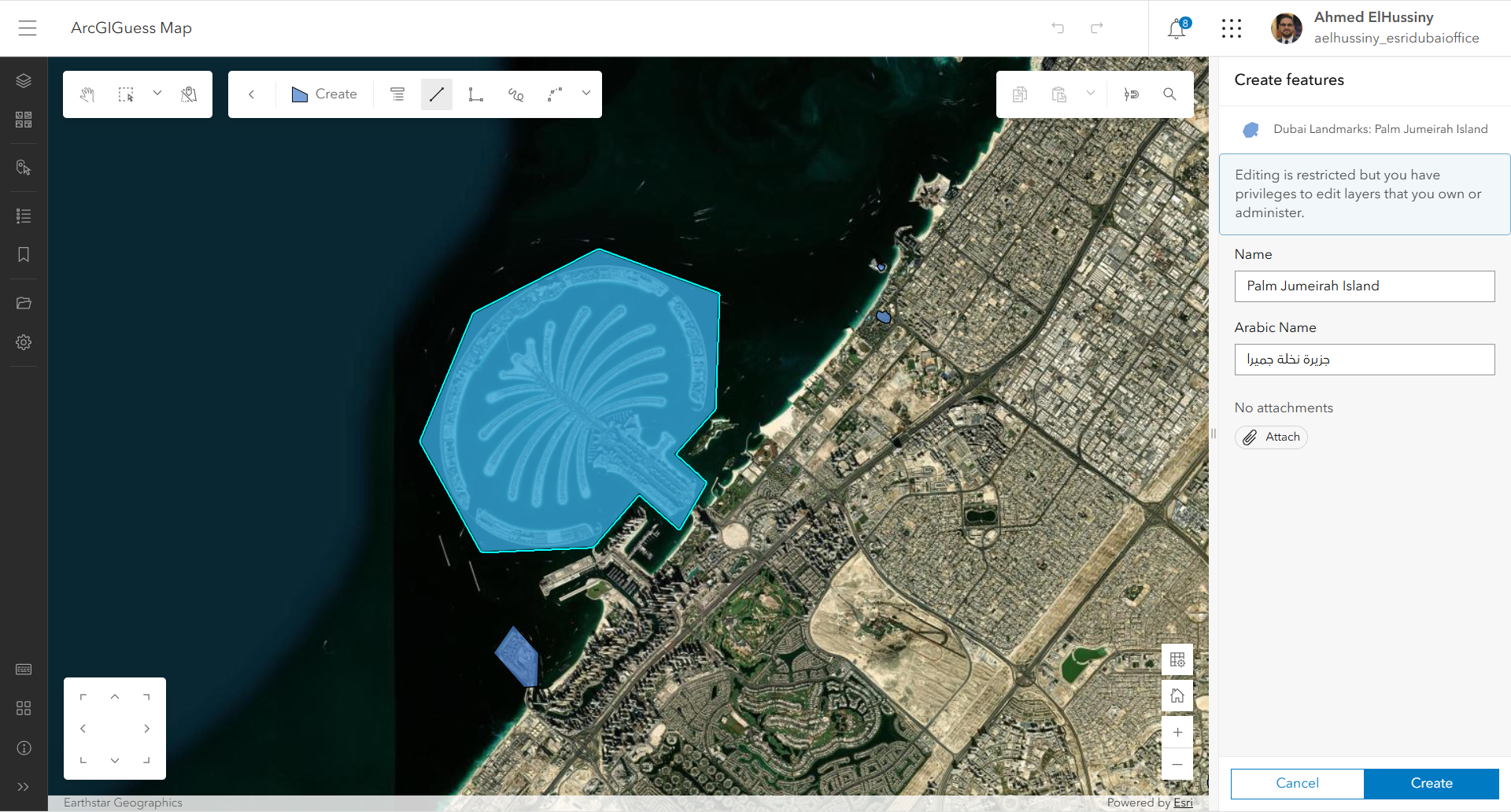Open selection tool options dropdown

coord(157,94)
